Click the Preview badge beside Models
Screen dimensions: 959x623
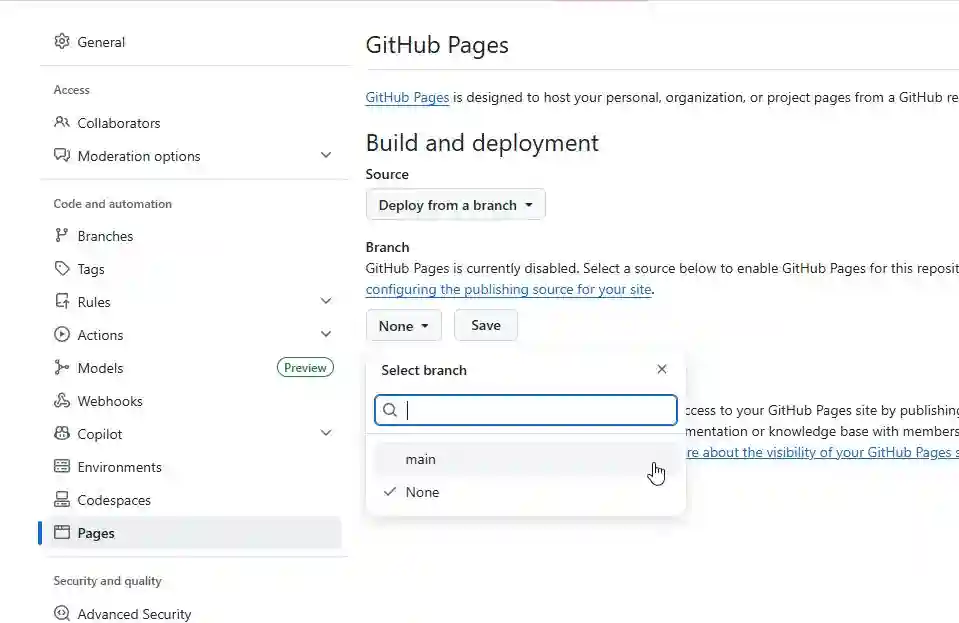click(x=305, y=367)
